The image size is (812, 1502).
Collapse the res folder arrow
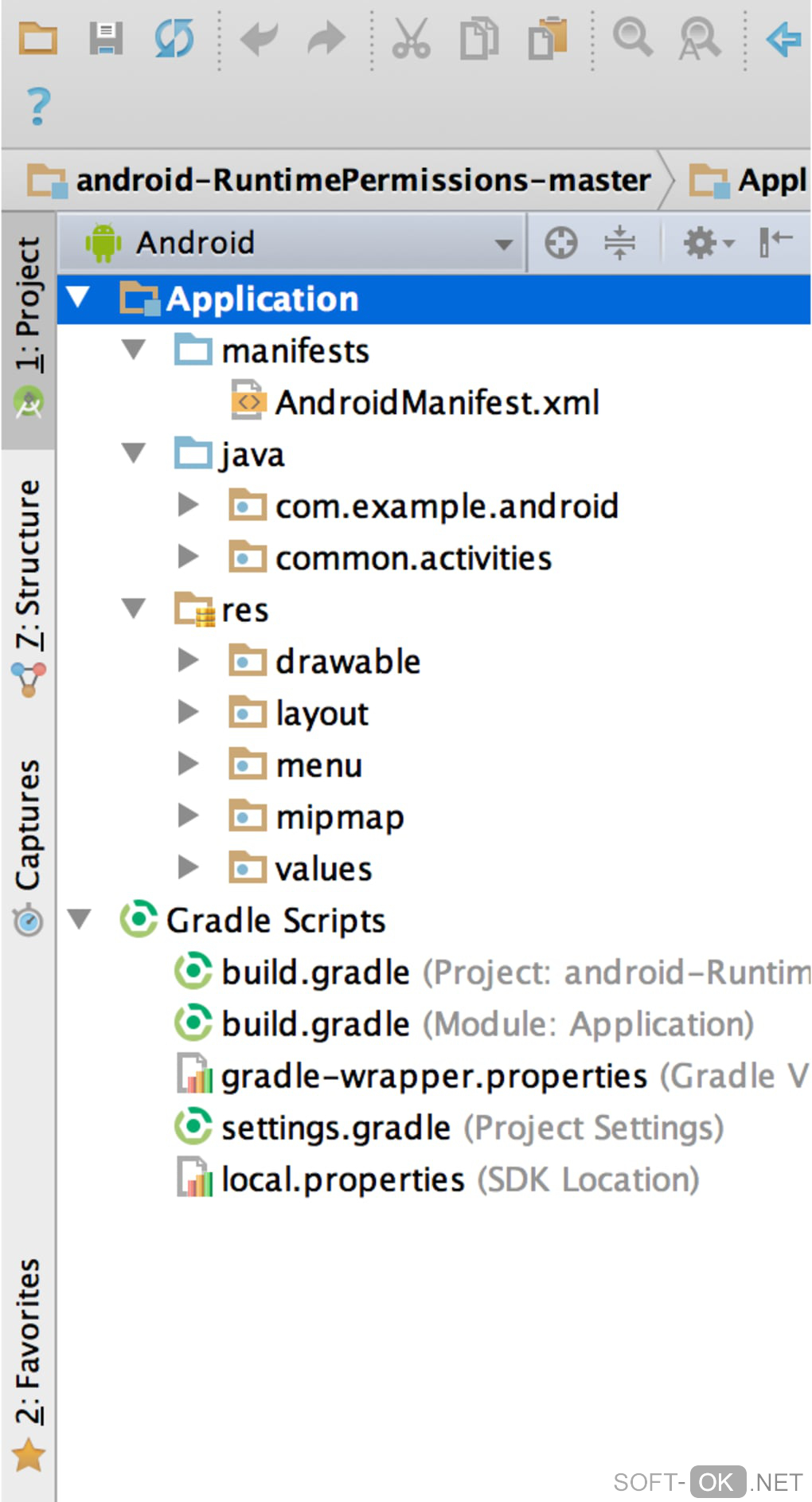(x=134, y=608)
